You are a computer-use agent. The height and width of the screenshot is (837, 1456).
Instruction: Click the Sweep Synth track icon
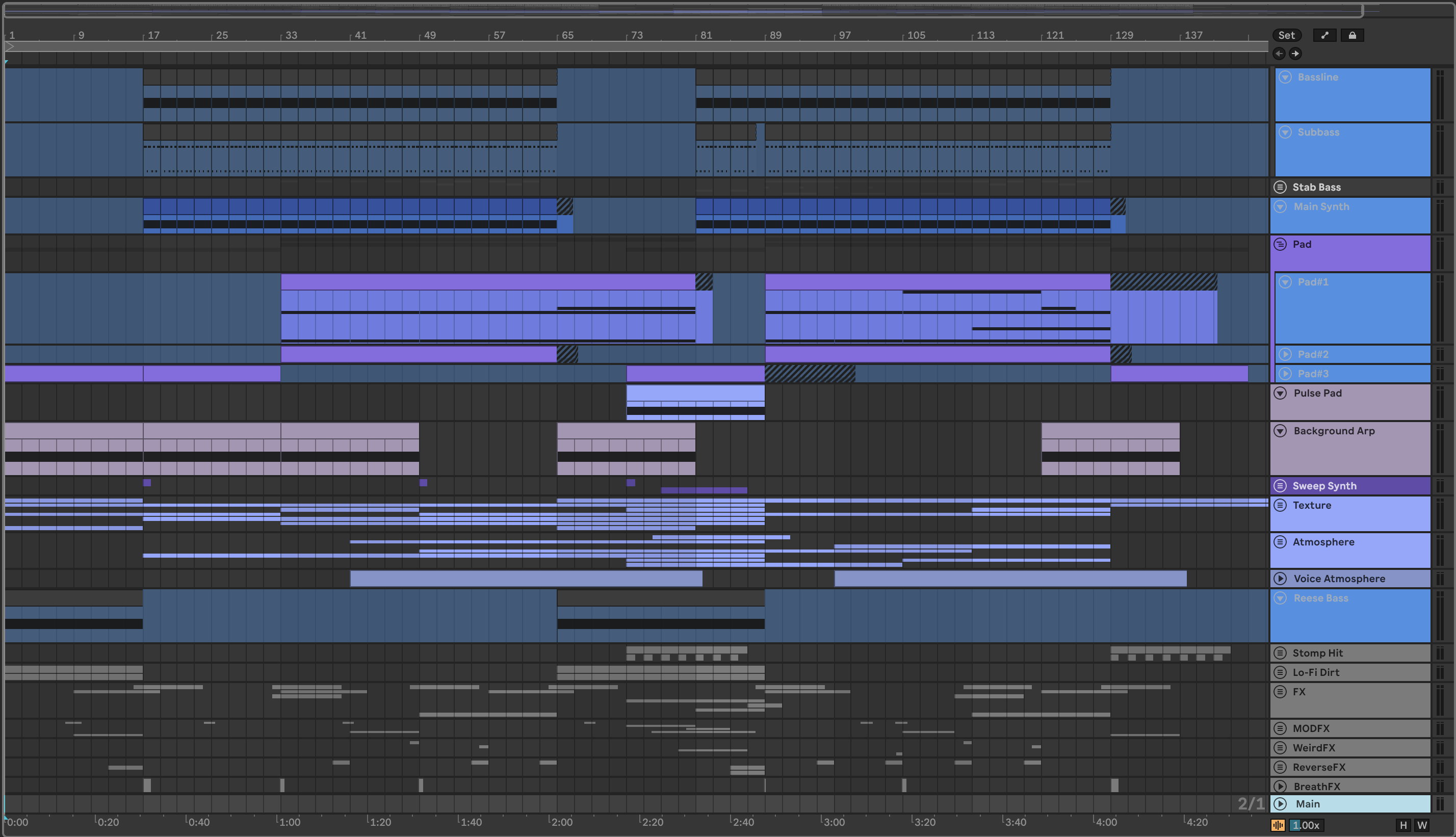coord(1280,486)
